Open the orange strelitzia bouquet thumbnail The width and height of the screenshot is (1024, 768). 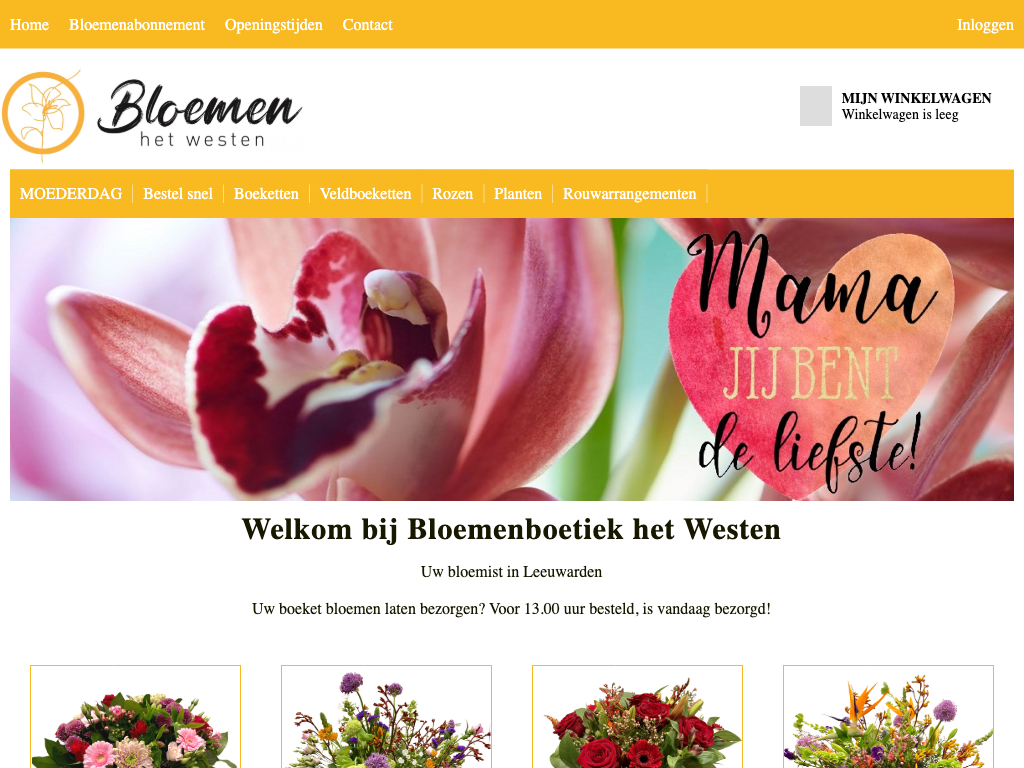[888, 717]
